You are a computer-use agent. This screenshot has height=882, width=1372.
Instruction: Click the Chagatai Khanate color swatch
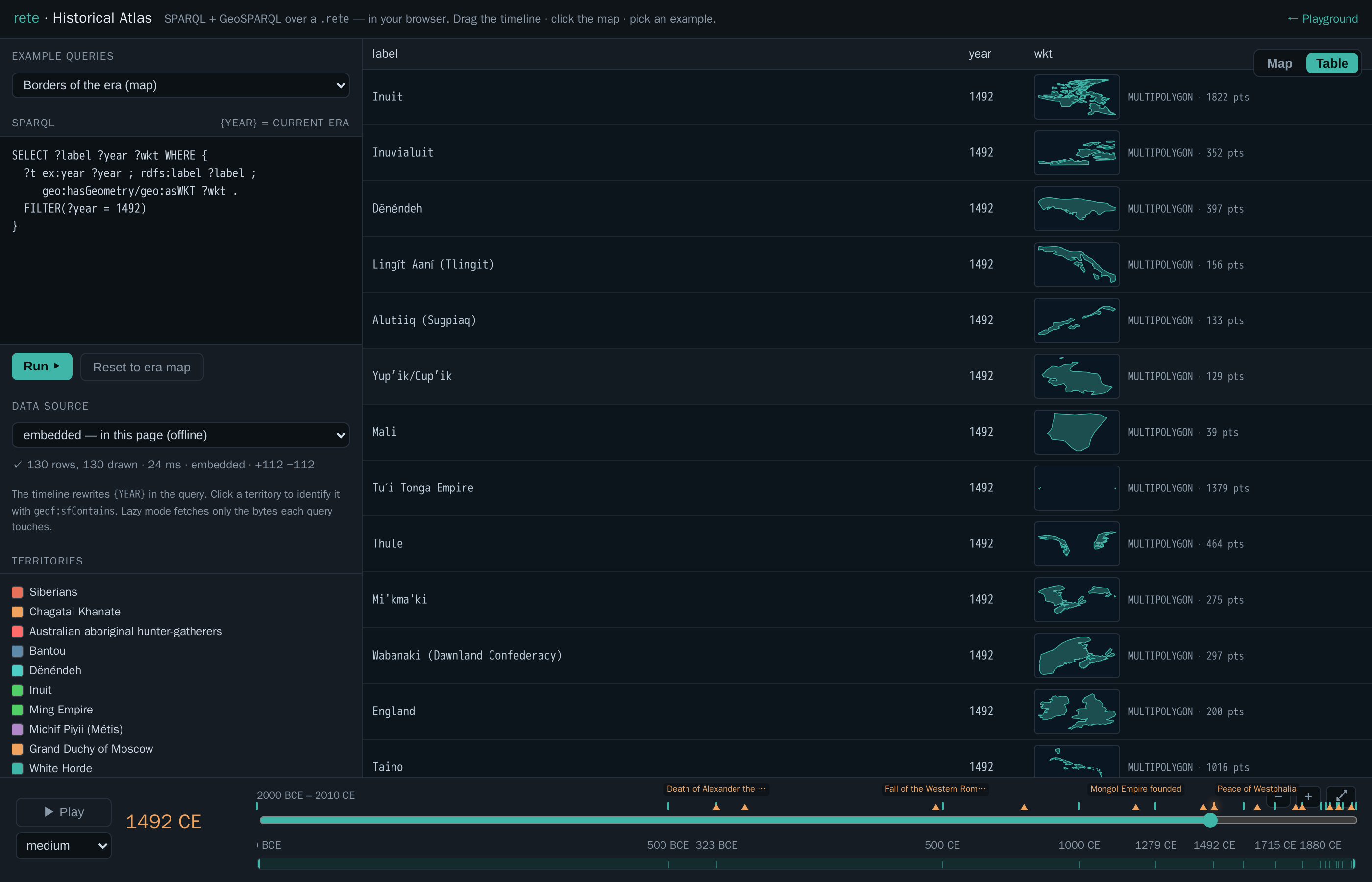(17, 612)
